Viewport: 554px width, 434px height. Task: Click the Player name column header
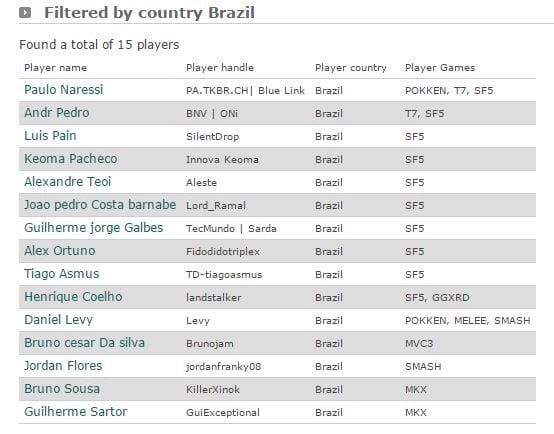(55, 68)
